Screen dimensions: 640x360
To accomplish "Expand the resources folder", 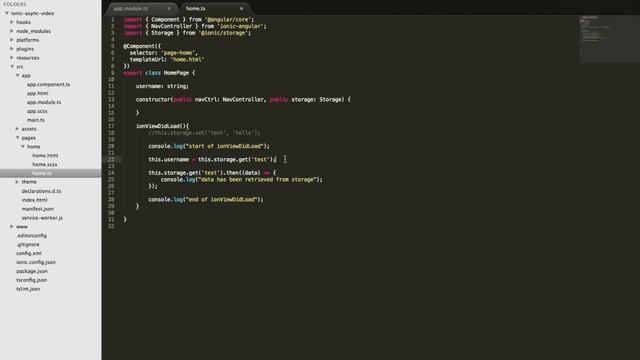I will pyautogui.click(x=12, y=58).
